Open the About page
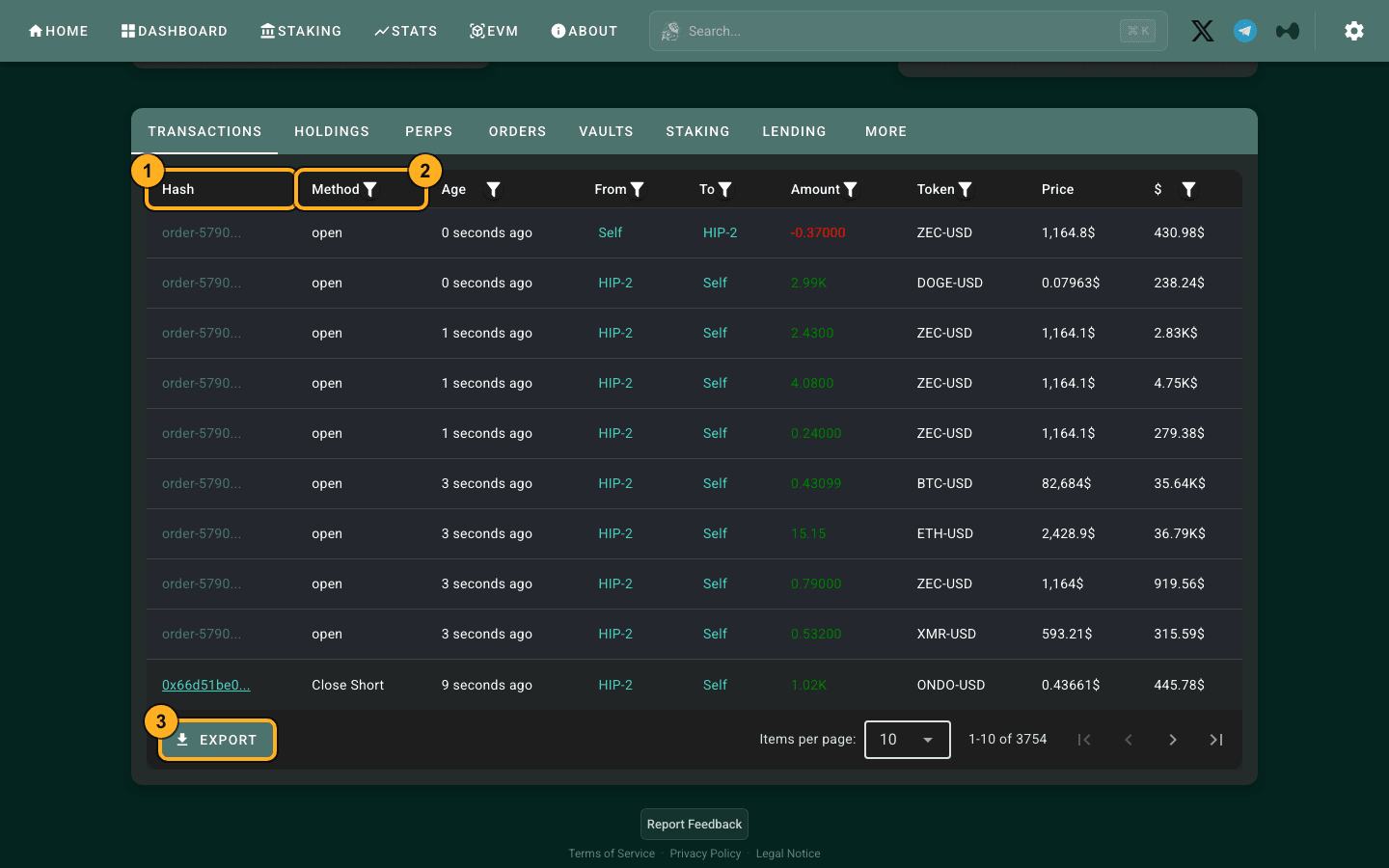1389x868 pixels. pos(584,31)
